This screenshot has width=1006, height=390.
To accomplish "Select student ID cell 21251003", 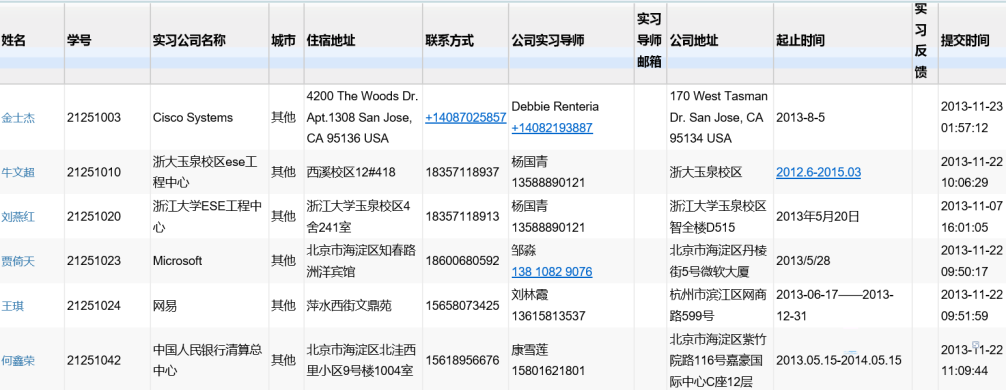I will click(x=94, y=118).
